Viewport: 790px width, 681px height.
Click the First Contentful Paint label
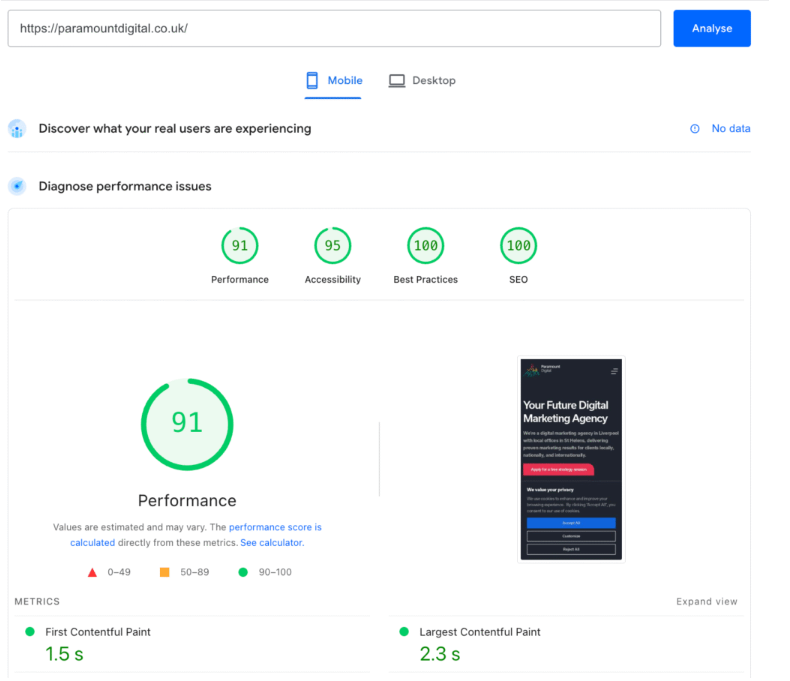click(98, 632)
